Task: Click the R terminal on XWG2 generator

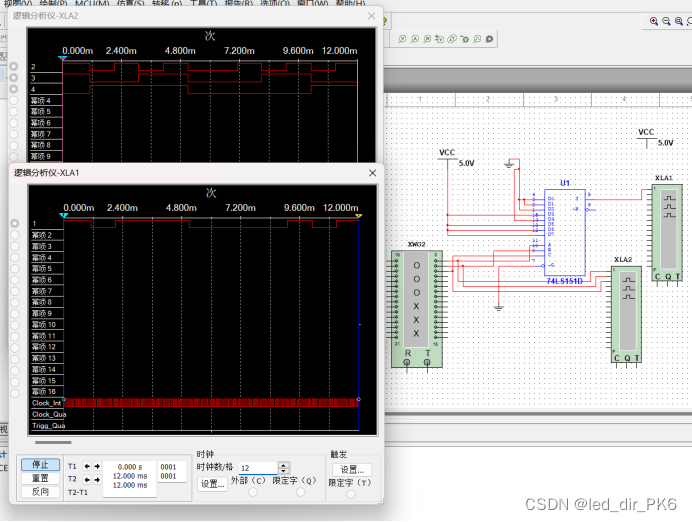Action: 407,362
